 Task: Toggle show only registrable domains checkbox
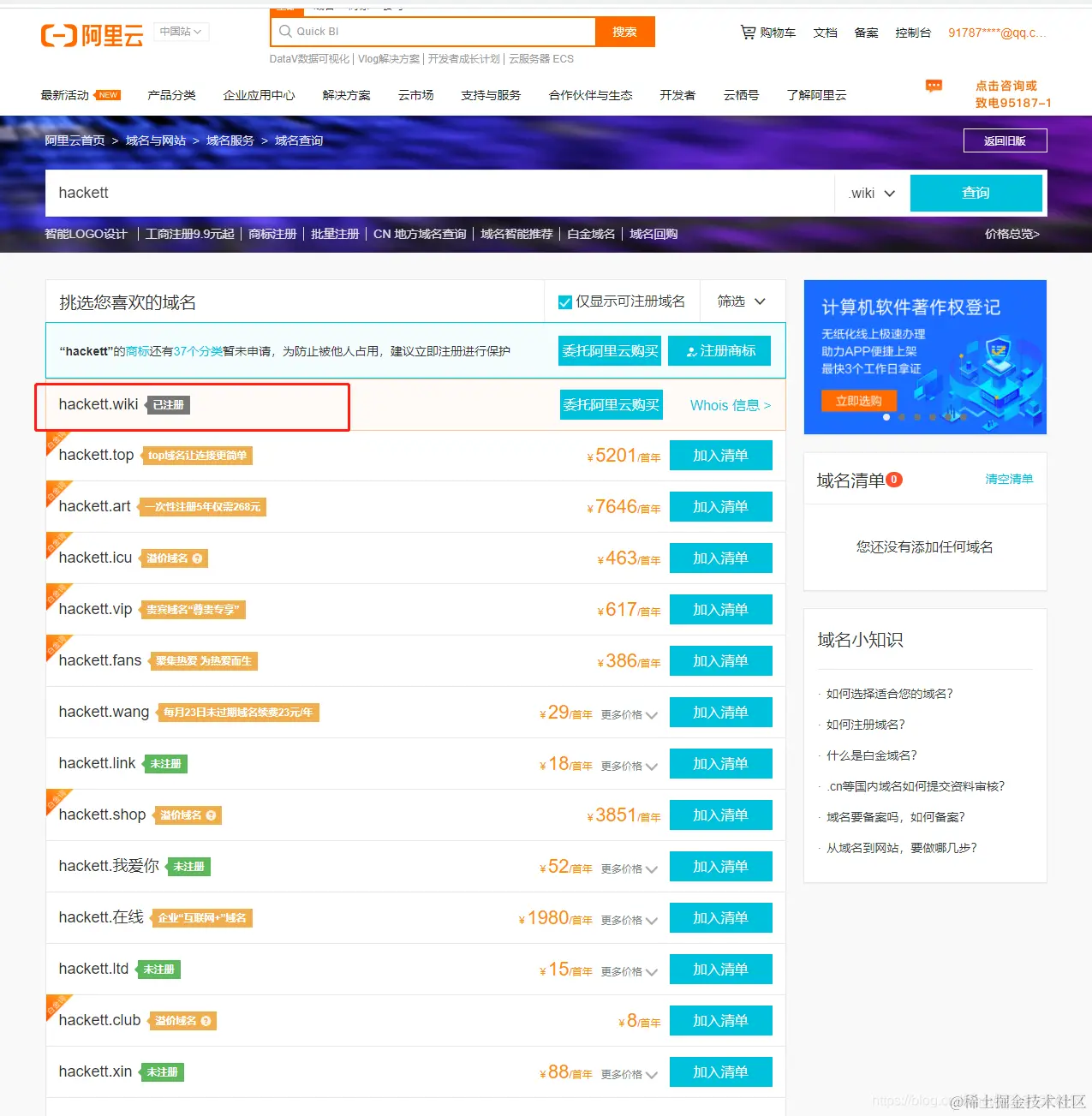click(x=565, y=301)
